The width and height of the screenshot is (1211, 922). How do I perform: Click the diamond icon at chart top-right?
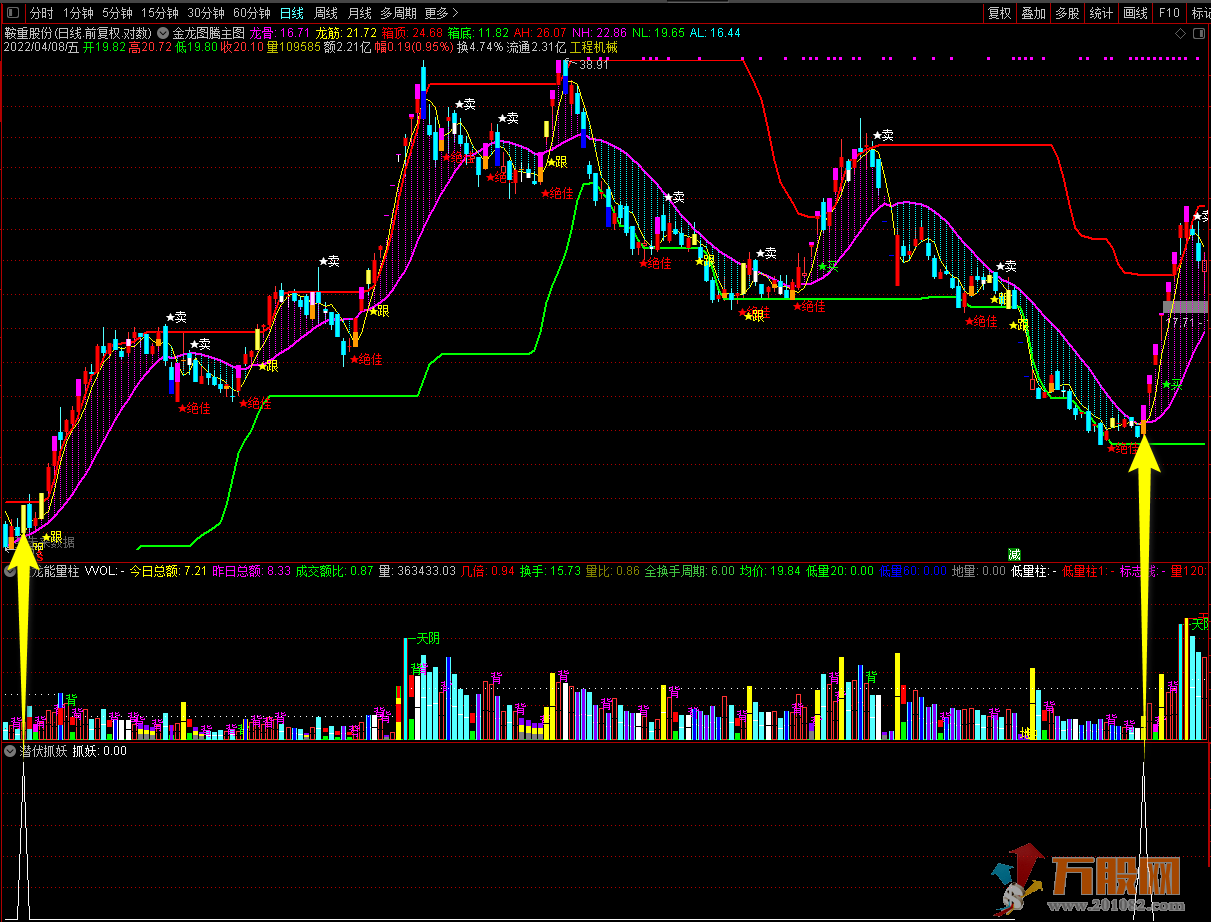pyautogui.click(x=1180, y=35)
